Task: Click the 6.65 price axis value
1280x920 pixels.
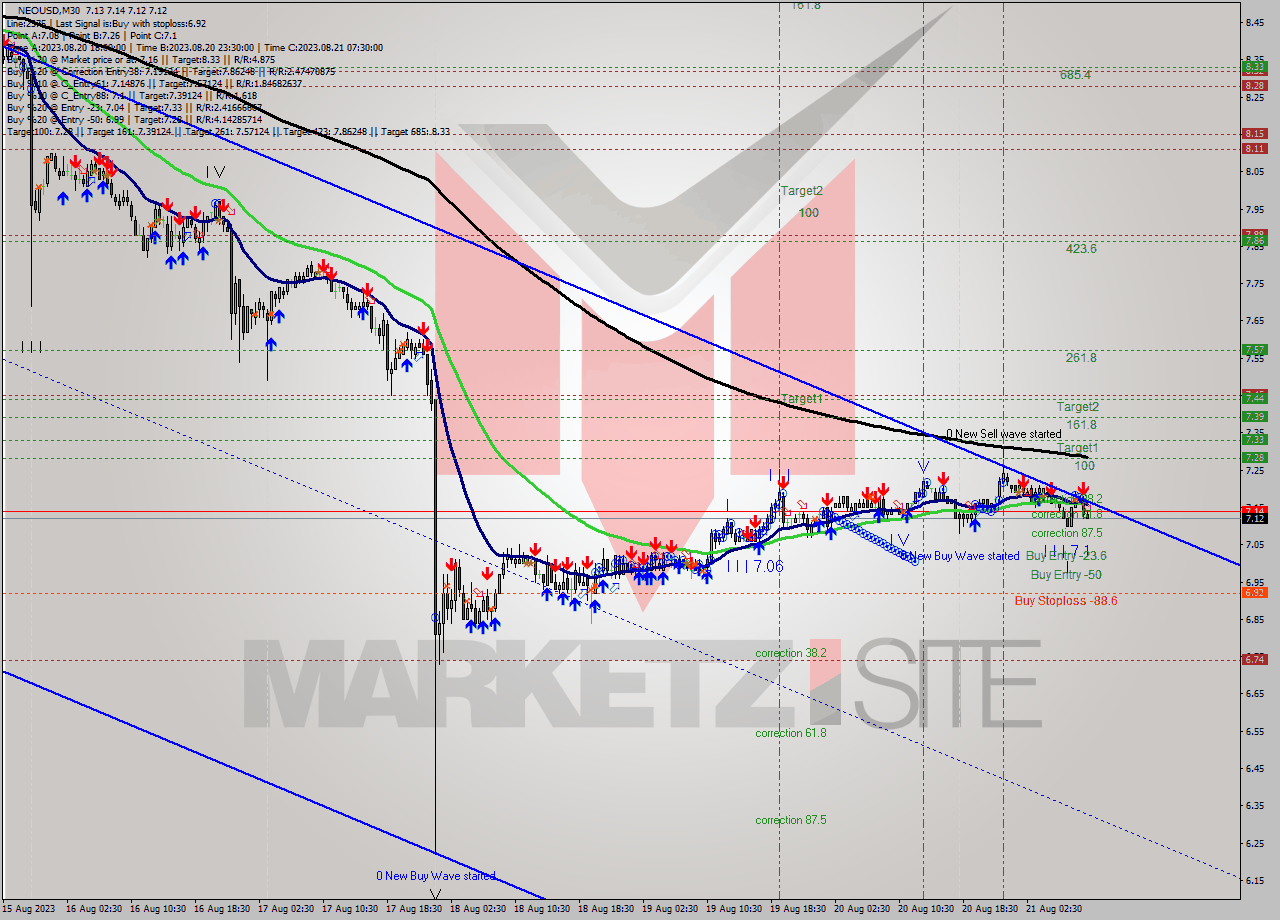Action: [1256, 693]
